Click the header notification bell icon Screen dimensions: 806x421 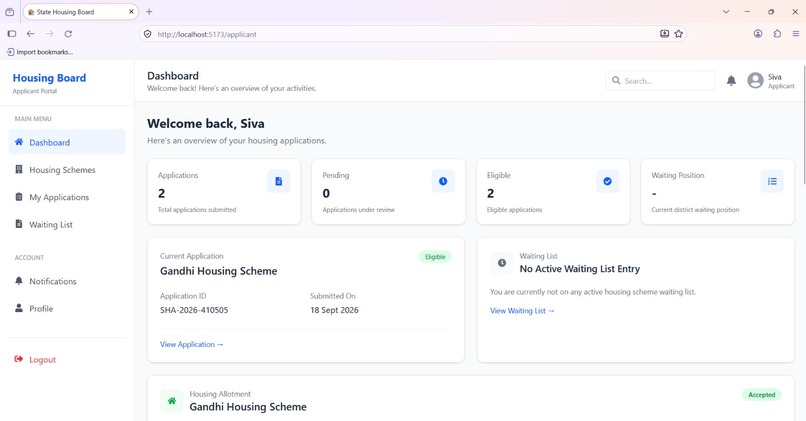(x=731, y=80)
